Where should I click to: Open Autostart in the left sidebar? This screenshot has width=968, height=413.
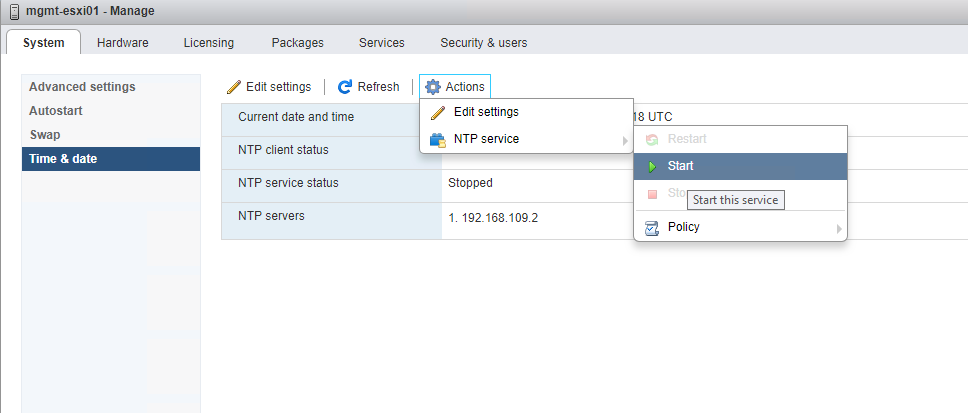pyautogui.click(x=56, y=111)
